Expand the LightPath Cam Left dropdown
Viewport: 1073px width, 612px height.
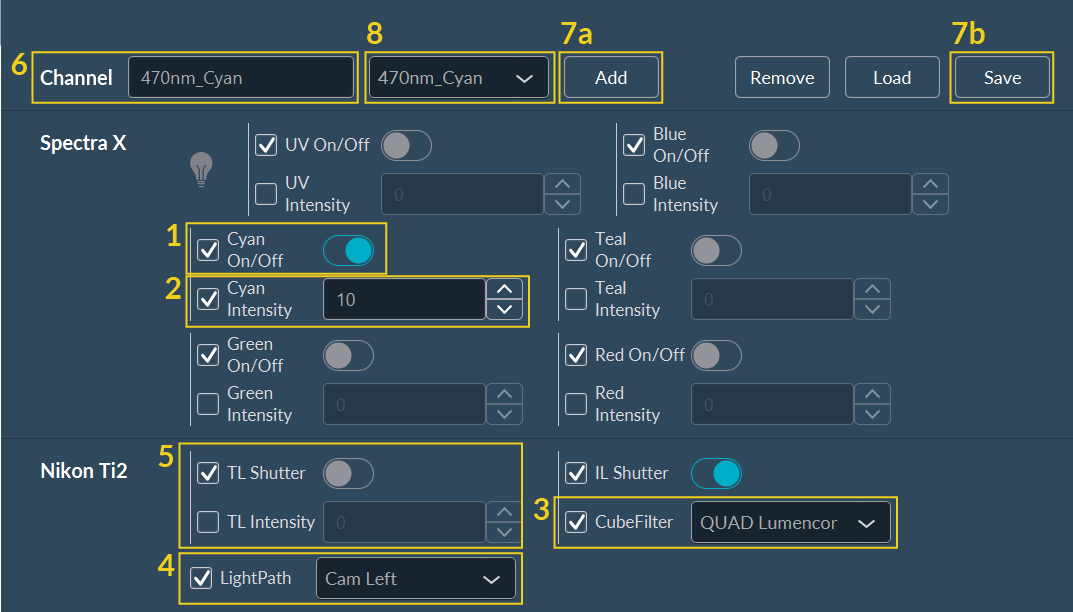[x=416, y=578]
